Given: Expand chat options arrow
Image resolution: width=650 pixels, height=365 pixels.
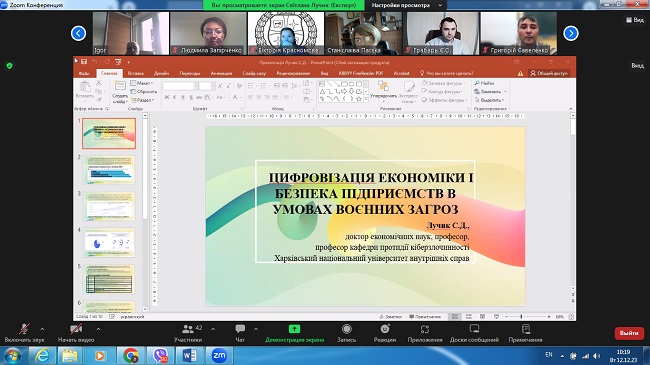Looking at the screenshot, I should pos(256,329).
